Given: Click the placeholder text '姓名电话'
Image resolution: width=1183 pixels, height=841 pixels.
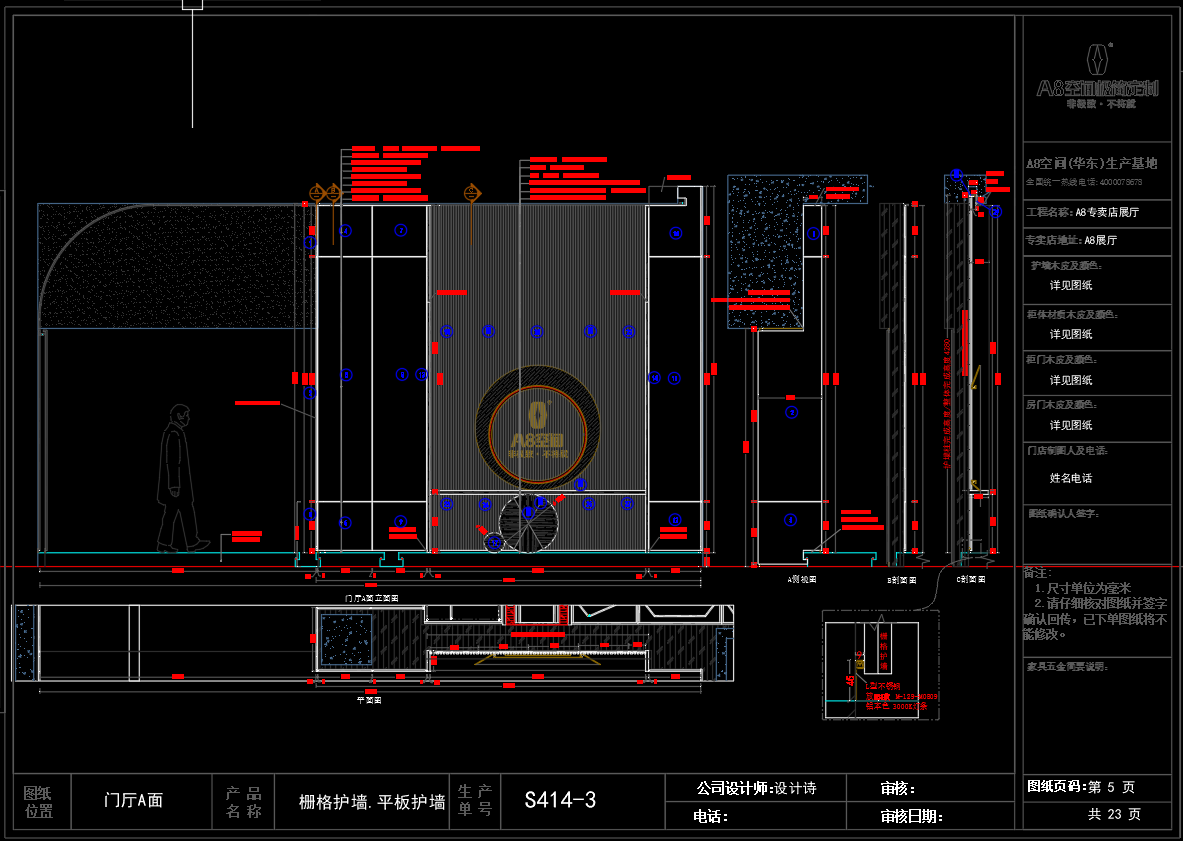Looking at the screenshot, I should [1071, 478].
